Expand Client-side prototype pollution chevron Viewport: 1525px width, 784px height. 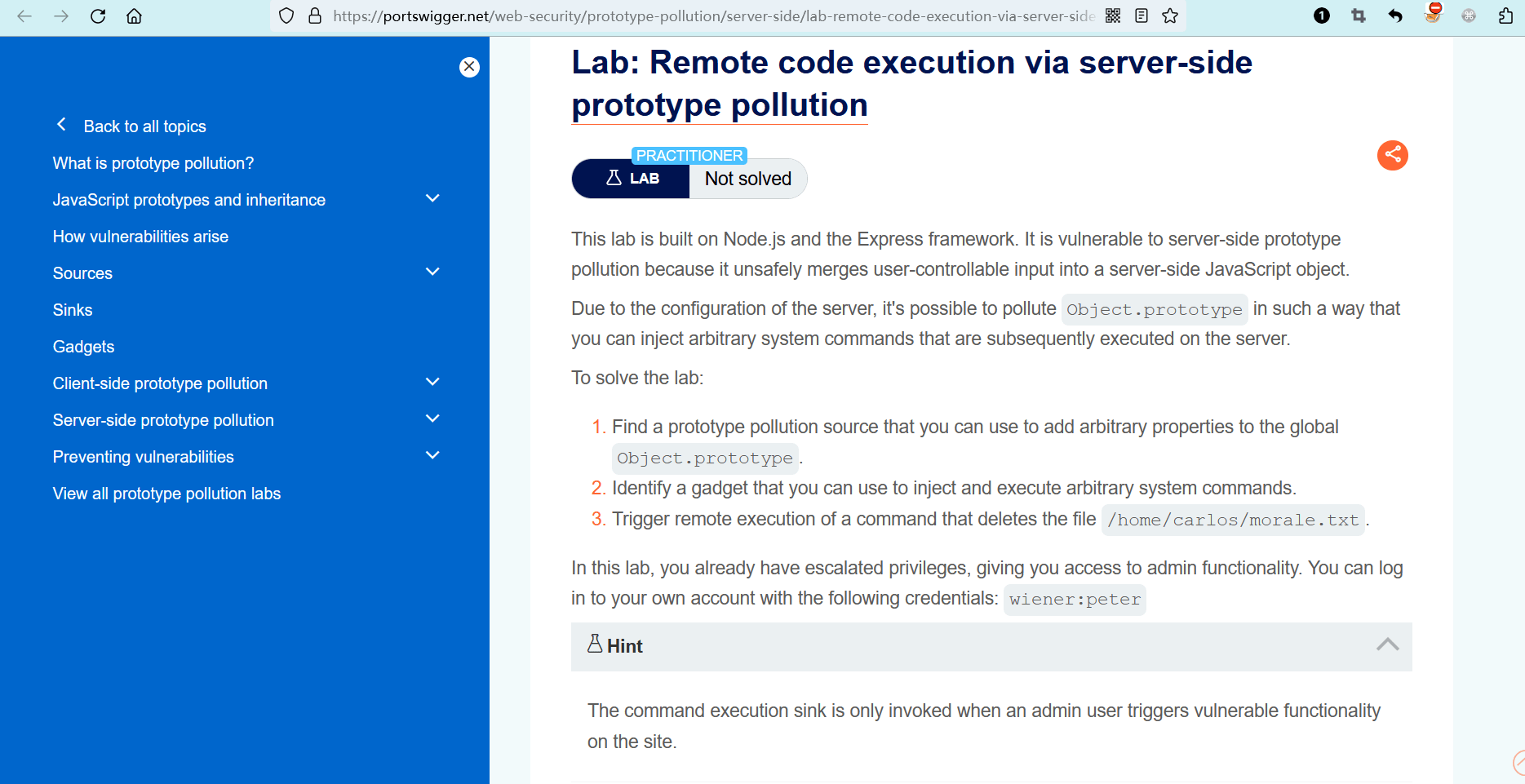432,382
